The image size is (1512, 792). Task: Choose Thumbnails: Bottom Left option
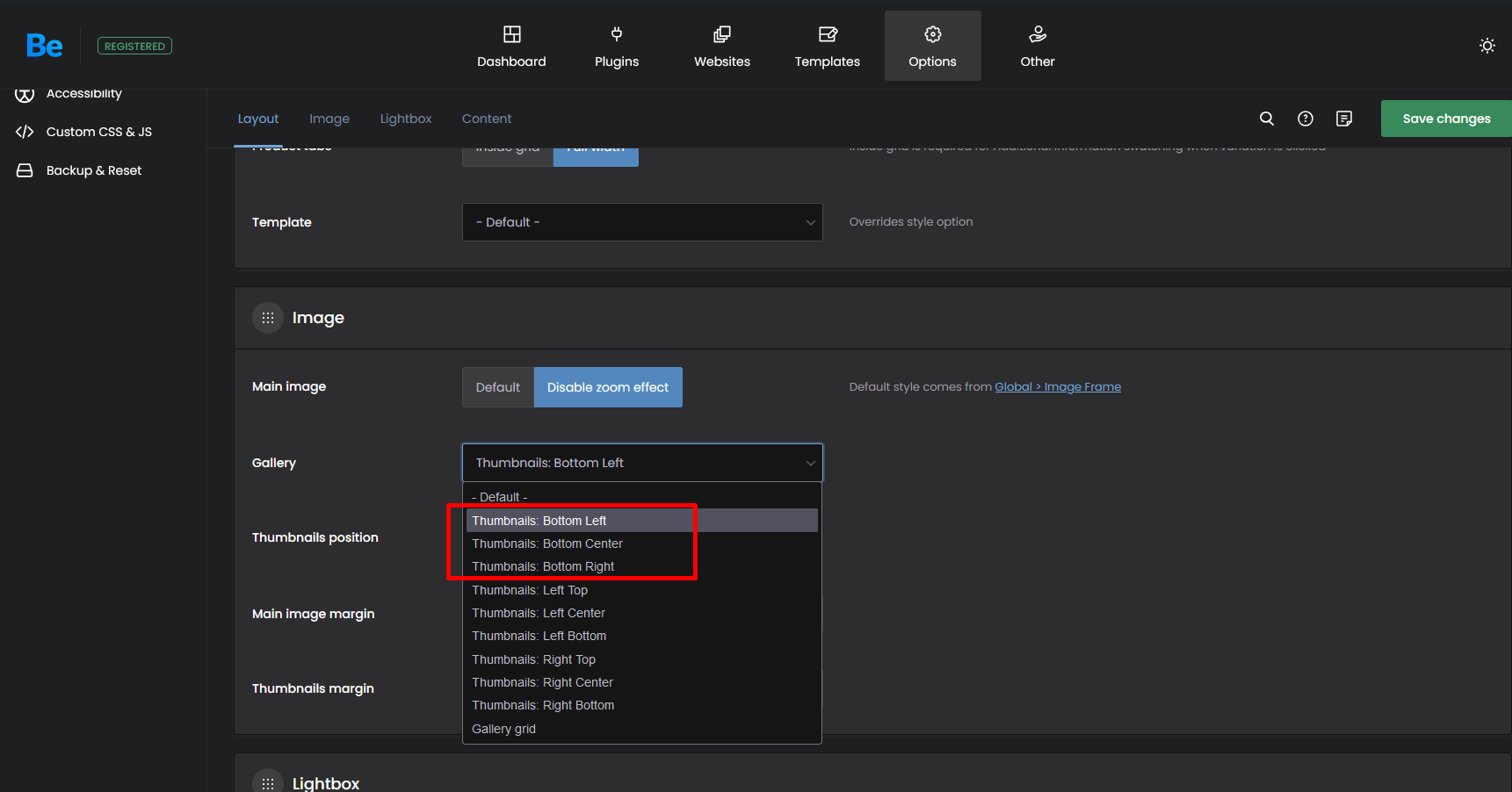coord(642,521)
